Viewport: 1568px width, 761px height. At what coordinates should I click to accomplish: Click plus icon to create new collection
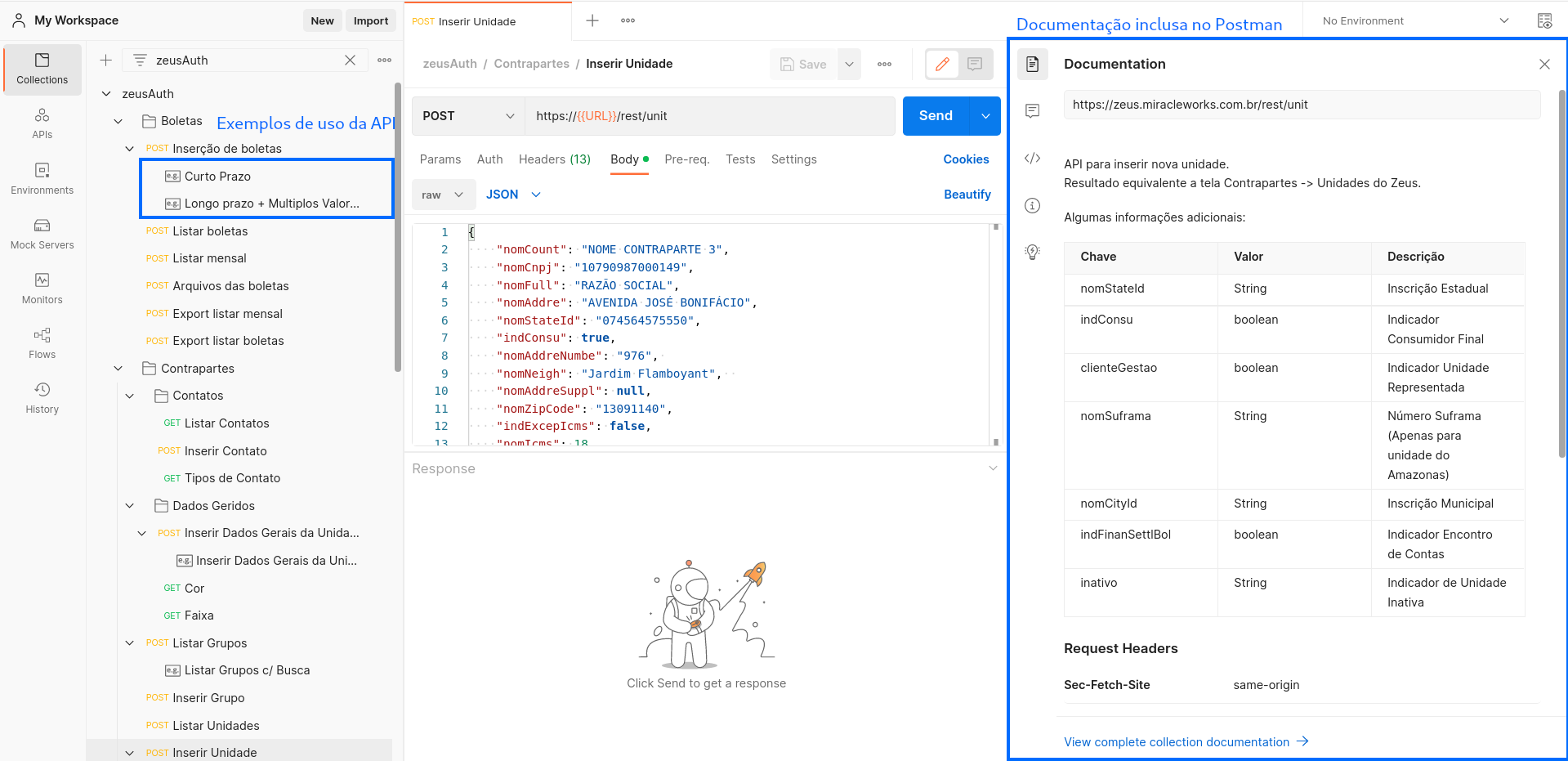(106, 60)
